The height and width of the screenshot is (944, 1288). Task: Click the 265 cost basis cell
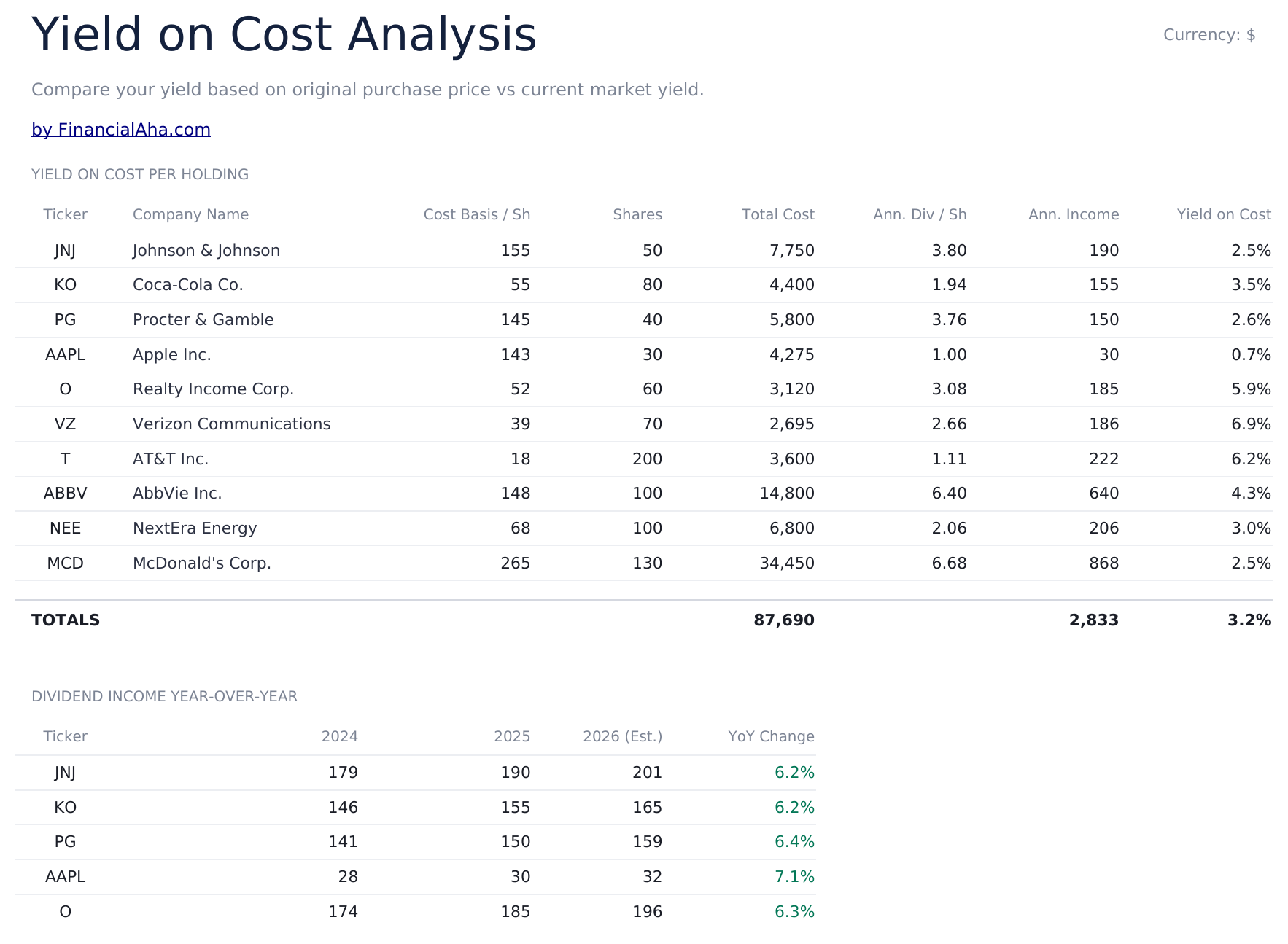[x=516, y=563]
